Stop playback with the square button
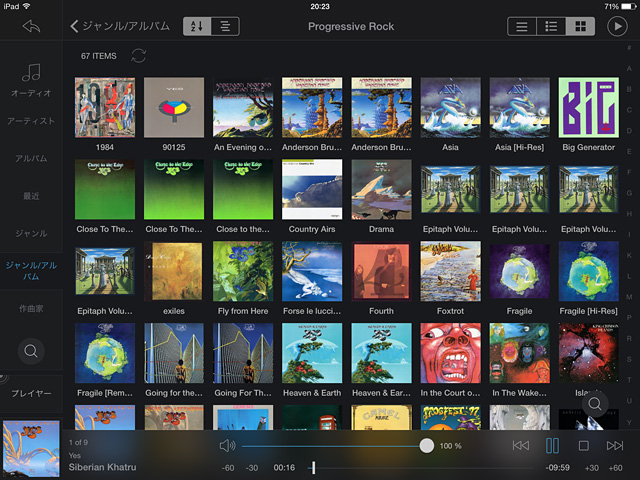Image resolution: width=640 pixels, height=480 pixels. click(x=584, y=445)
